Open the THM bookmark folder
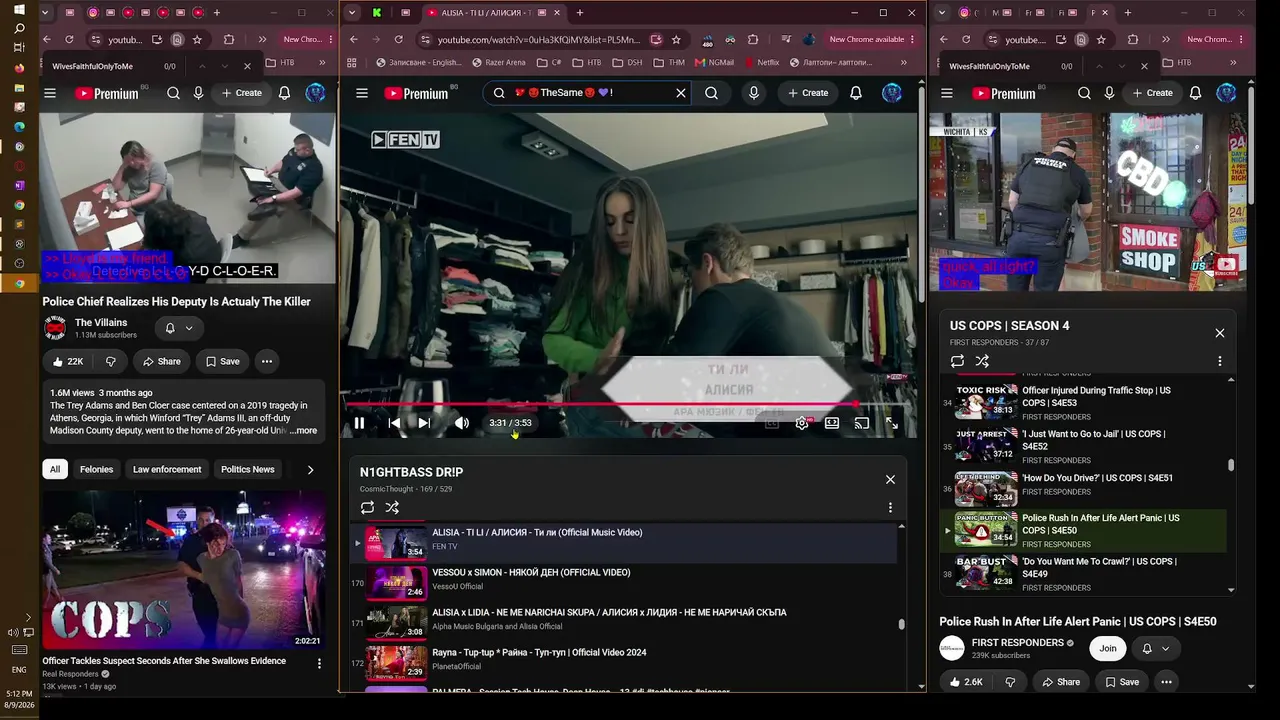 [x=669, y=62]
